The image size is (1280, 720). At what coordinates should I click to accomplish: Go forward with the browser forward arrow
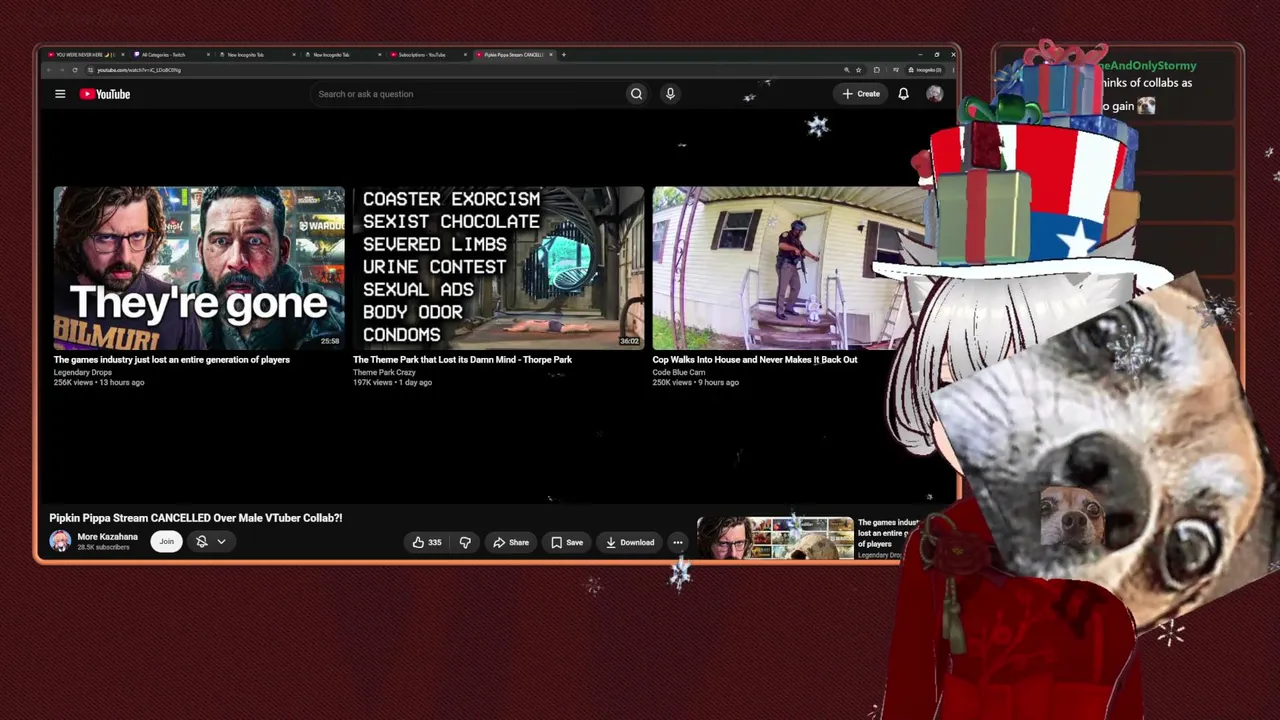61,70
